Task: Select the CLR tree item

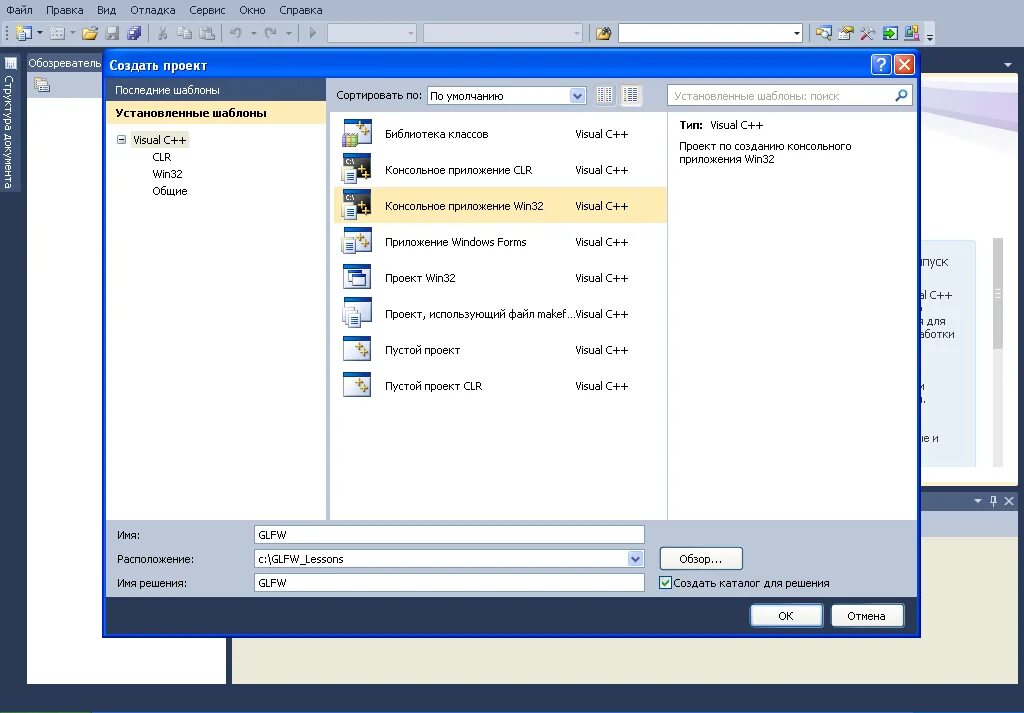Action: pos(161,157)
